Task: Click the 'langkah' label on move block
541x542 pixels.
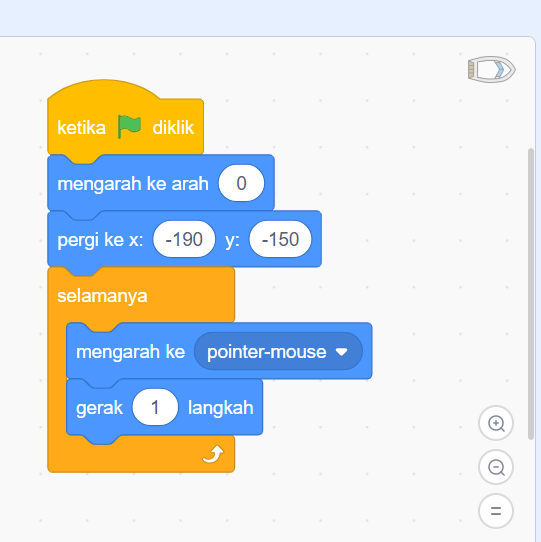Action: (221, 408)
